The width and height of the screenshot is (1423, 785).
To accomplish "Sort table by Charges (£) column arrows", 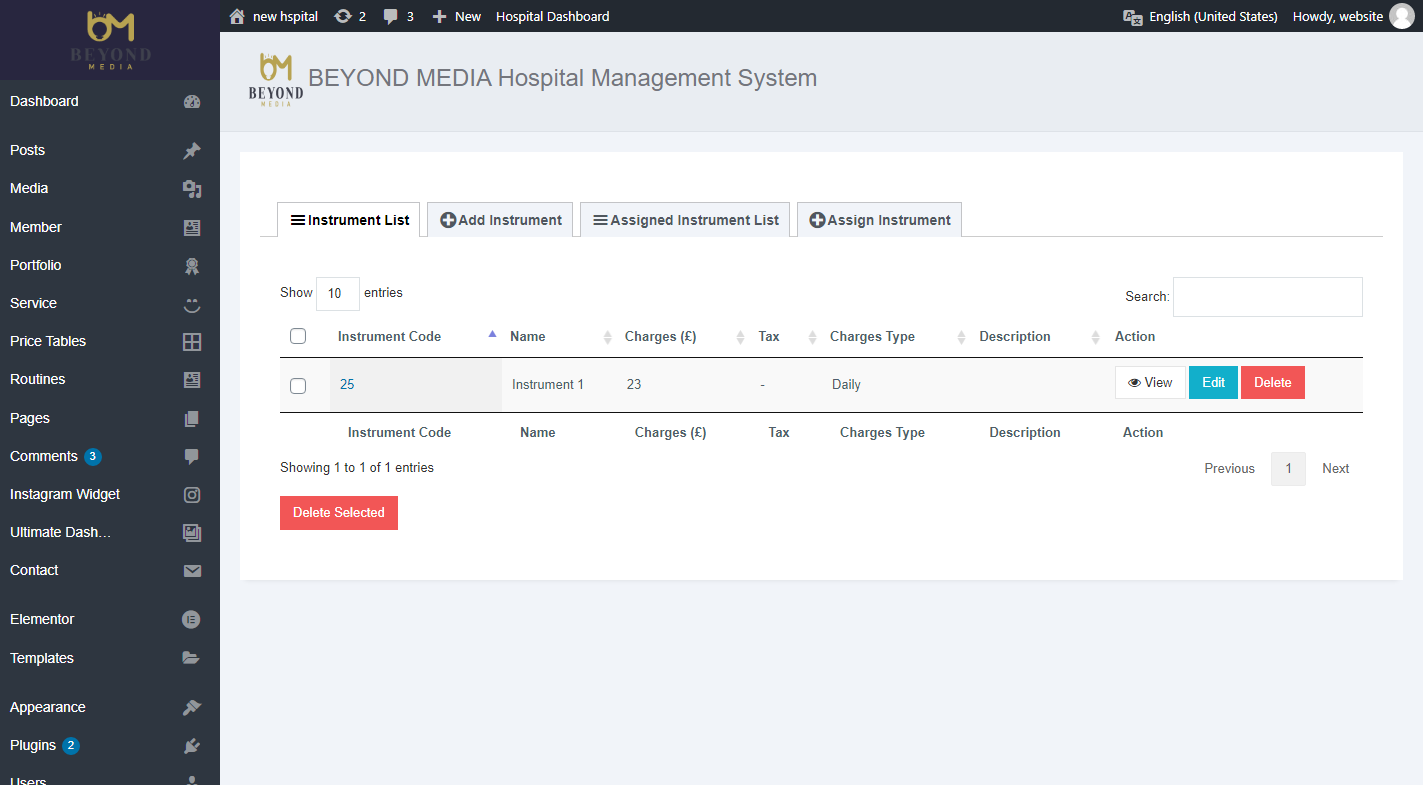I will (x=740, y=337).
